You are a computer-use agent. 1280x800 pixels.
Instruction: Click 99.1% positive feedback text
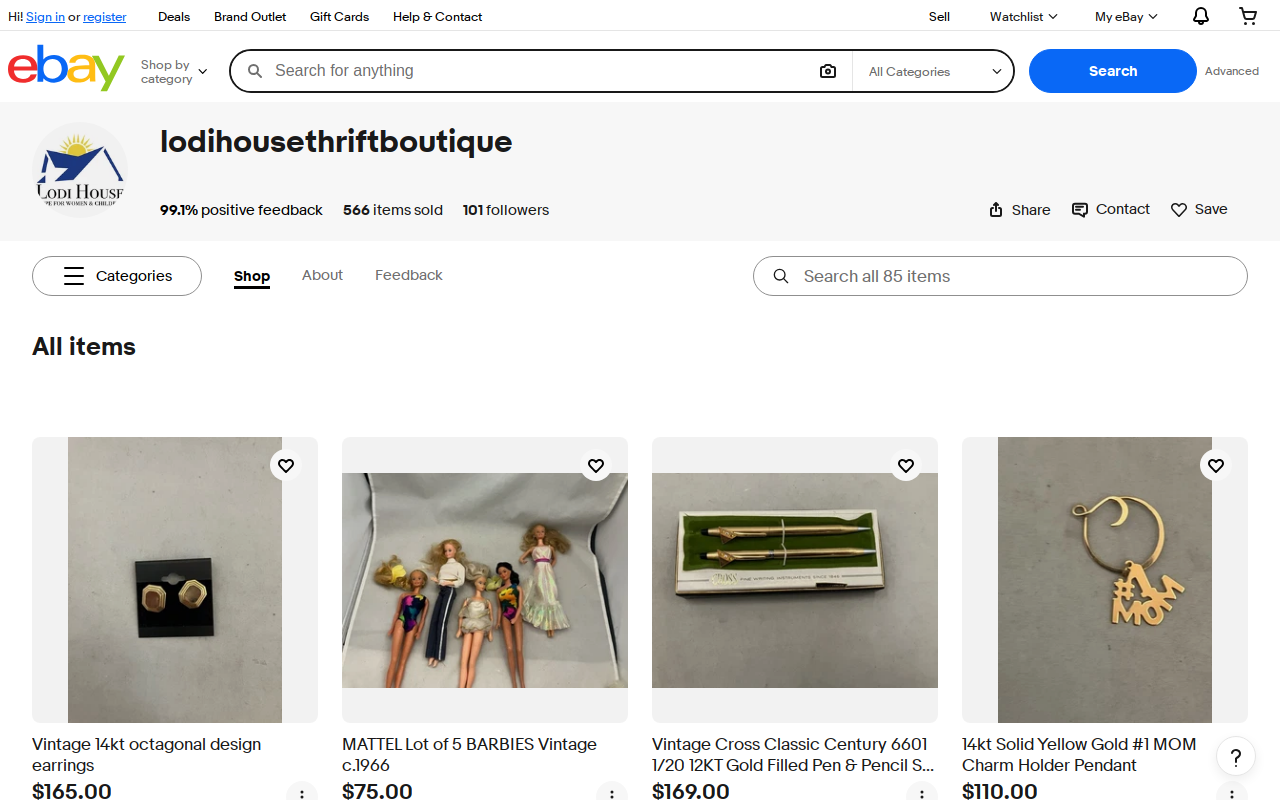click(241, 210)
